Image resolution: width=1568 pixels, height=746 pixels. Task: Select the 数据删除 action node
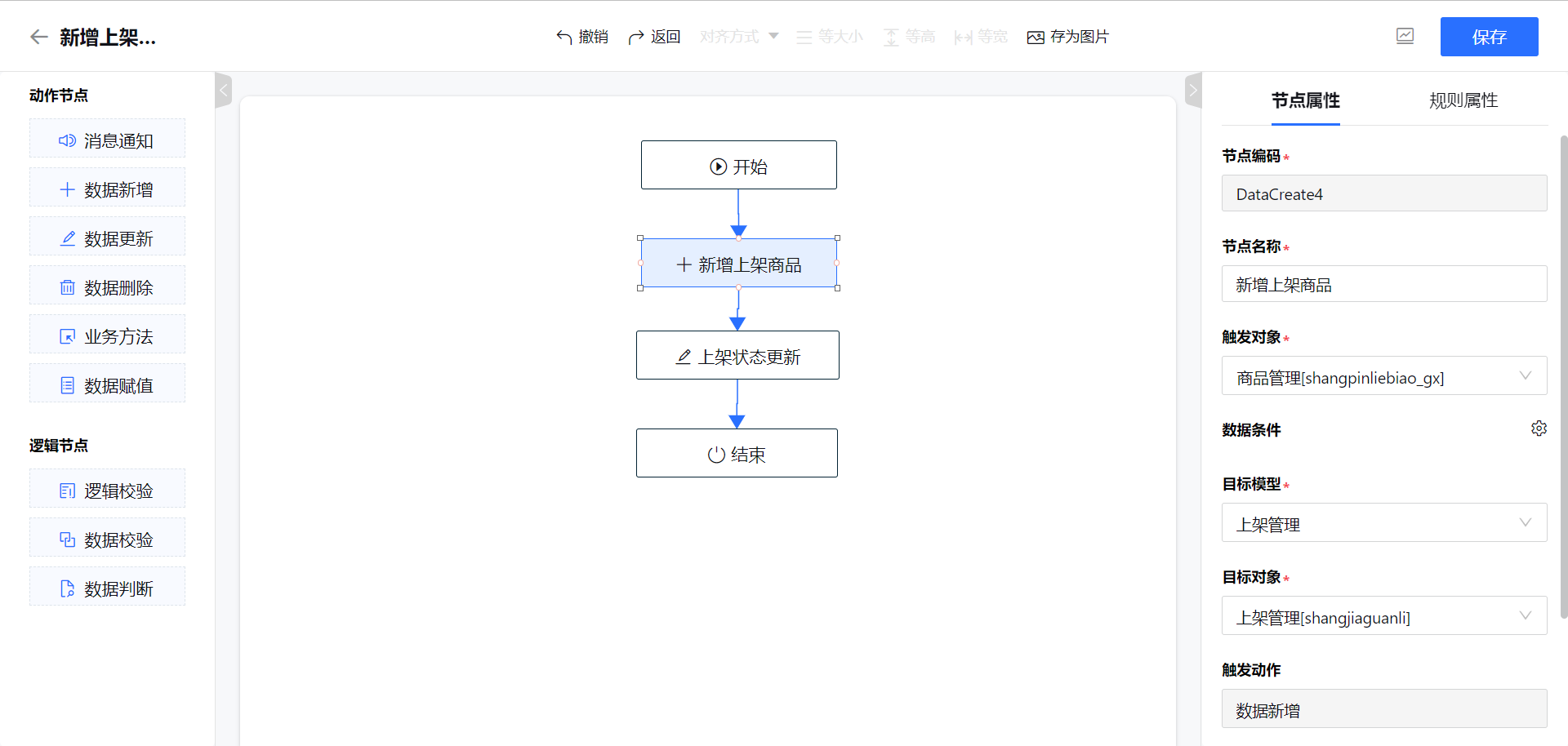[107, 285]
